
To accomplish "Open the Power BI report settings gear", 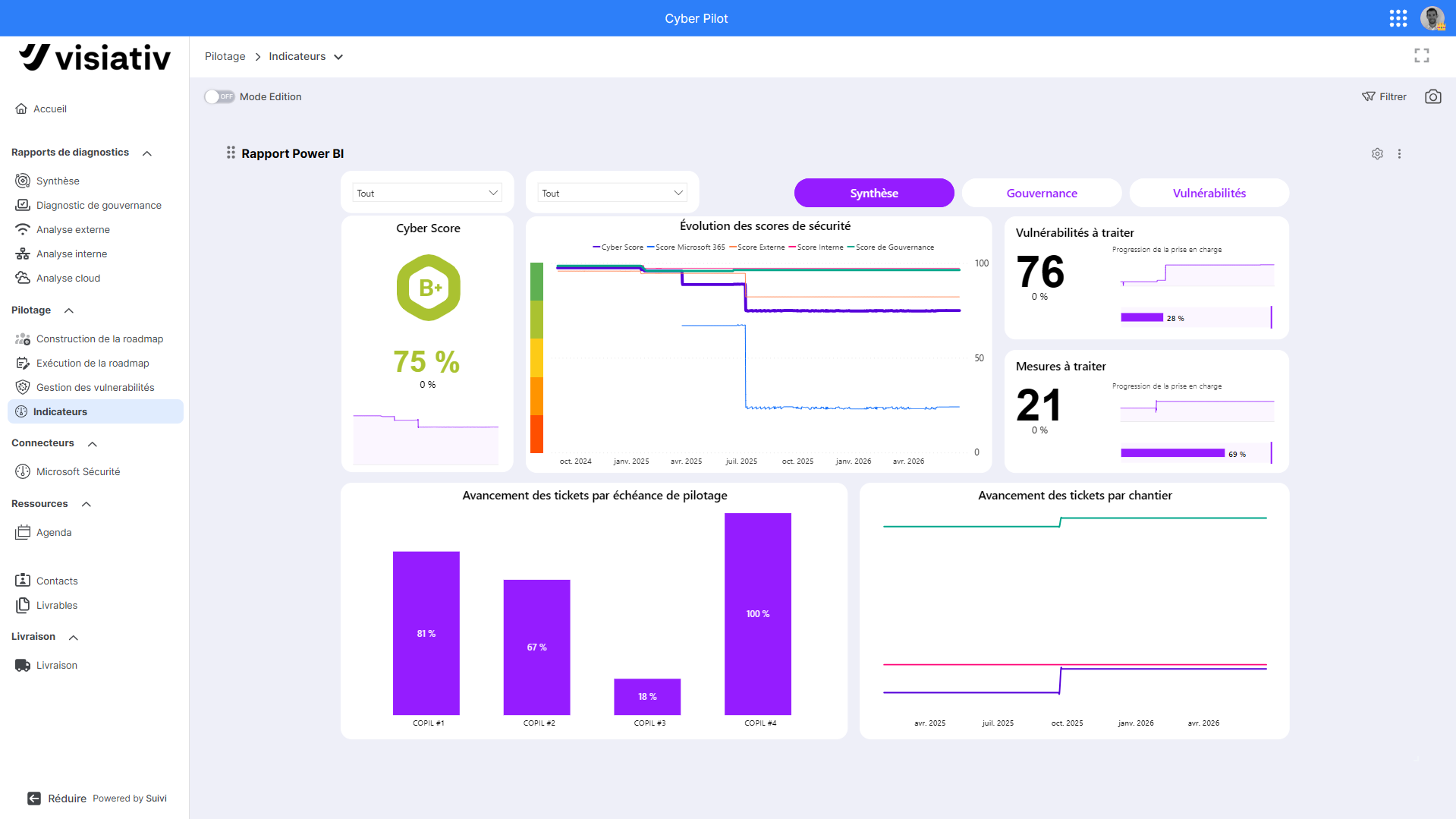I will (x=1378, y=153).
